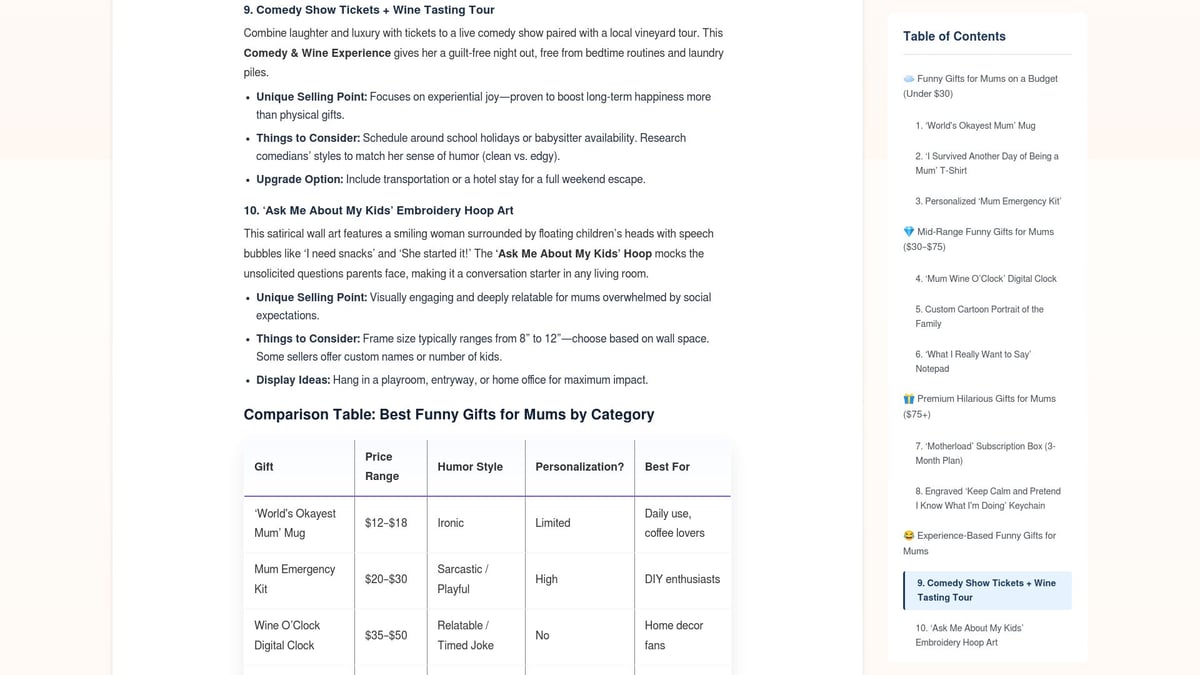Click the Humor Style column header

tap(470, 467)
